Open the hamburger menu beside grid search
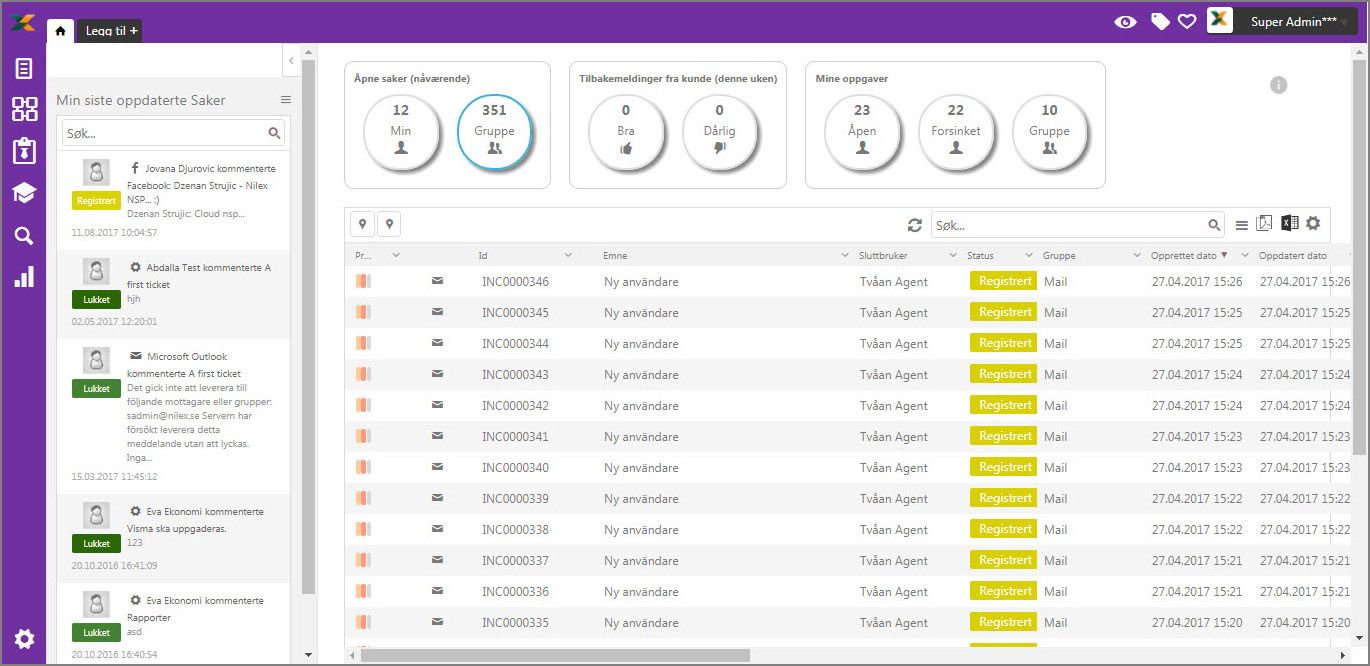The height and width of the screenshot is (666, 1370). [1241, 226]
